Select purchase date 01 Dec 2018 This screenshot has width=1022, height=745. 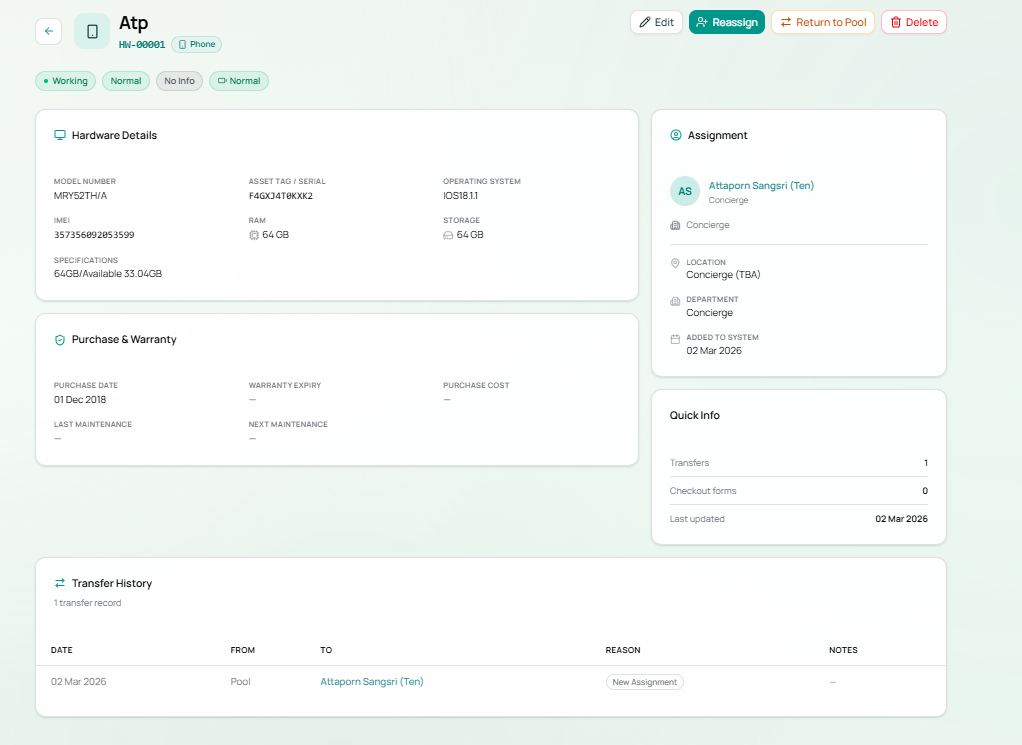click(80, 400)
